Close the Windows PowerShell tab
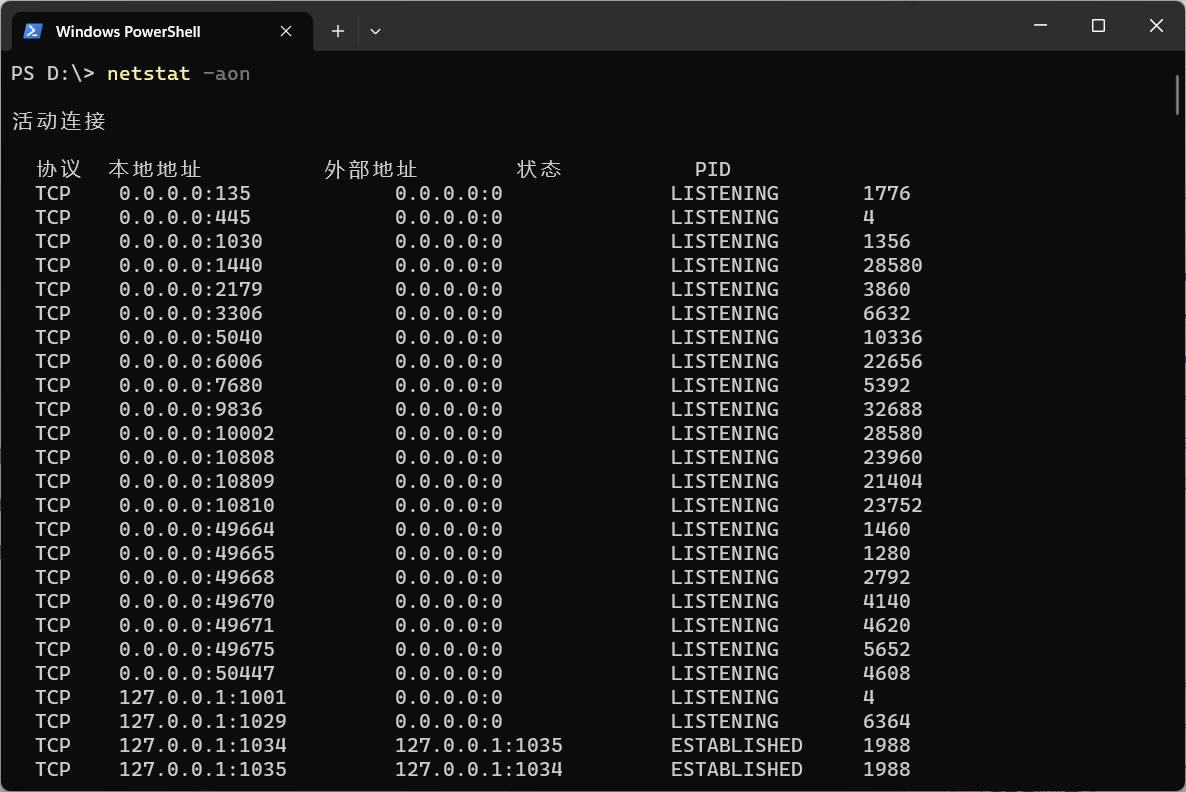Viewport: 1186px width, 792px height. tap(286, 31)
